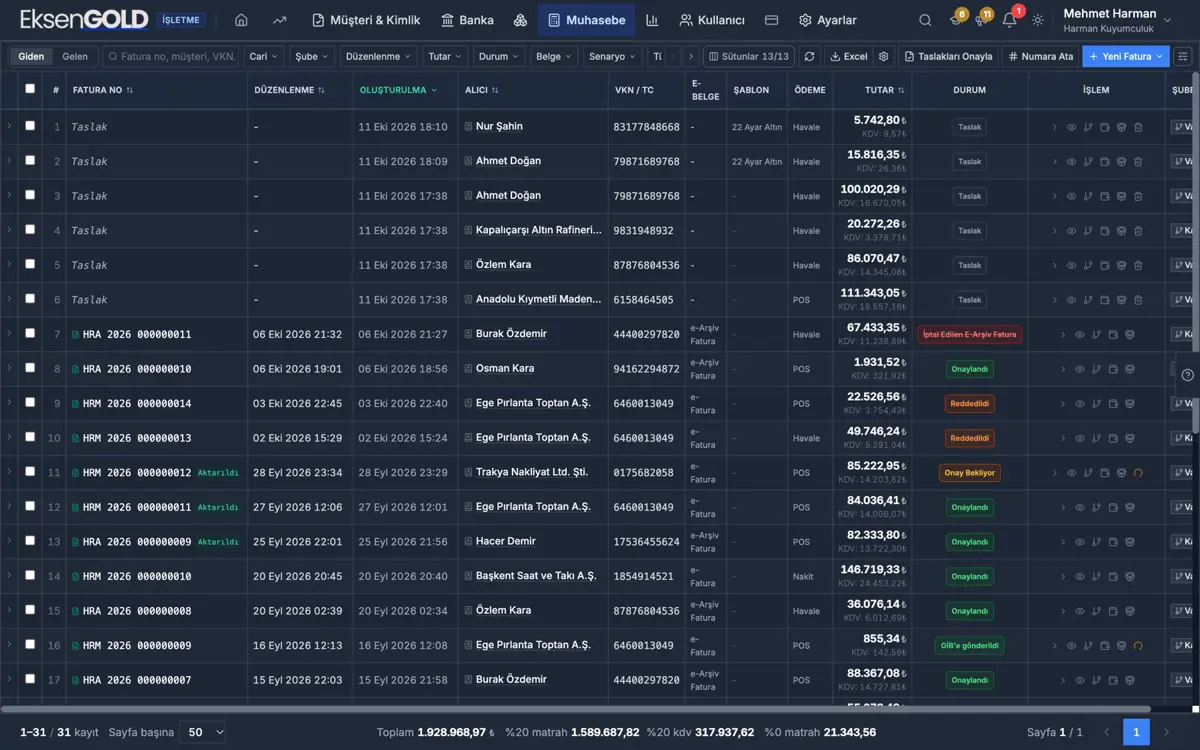The image size is (1200, 750).
Task: Focus the invoice search field
Action: click(x=170, y=57)
